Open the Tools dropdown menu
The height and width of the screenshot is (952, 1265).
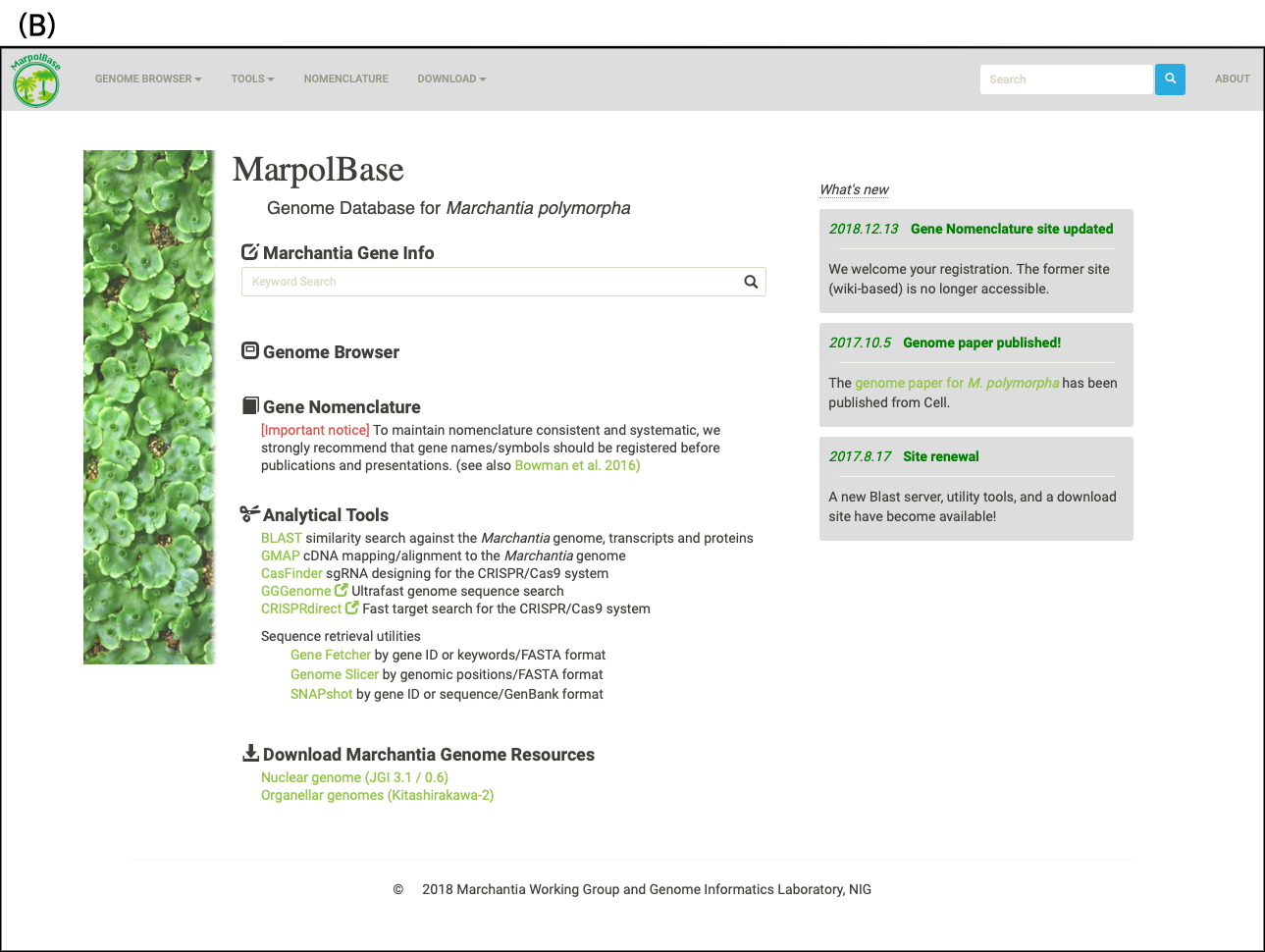(252, 79)
